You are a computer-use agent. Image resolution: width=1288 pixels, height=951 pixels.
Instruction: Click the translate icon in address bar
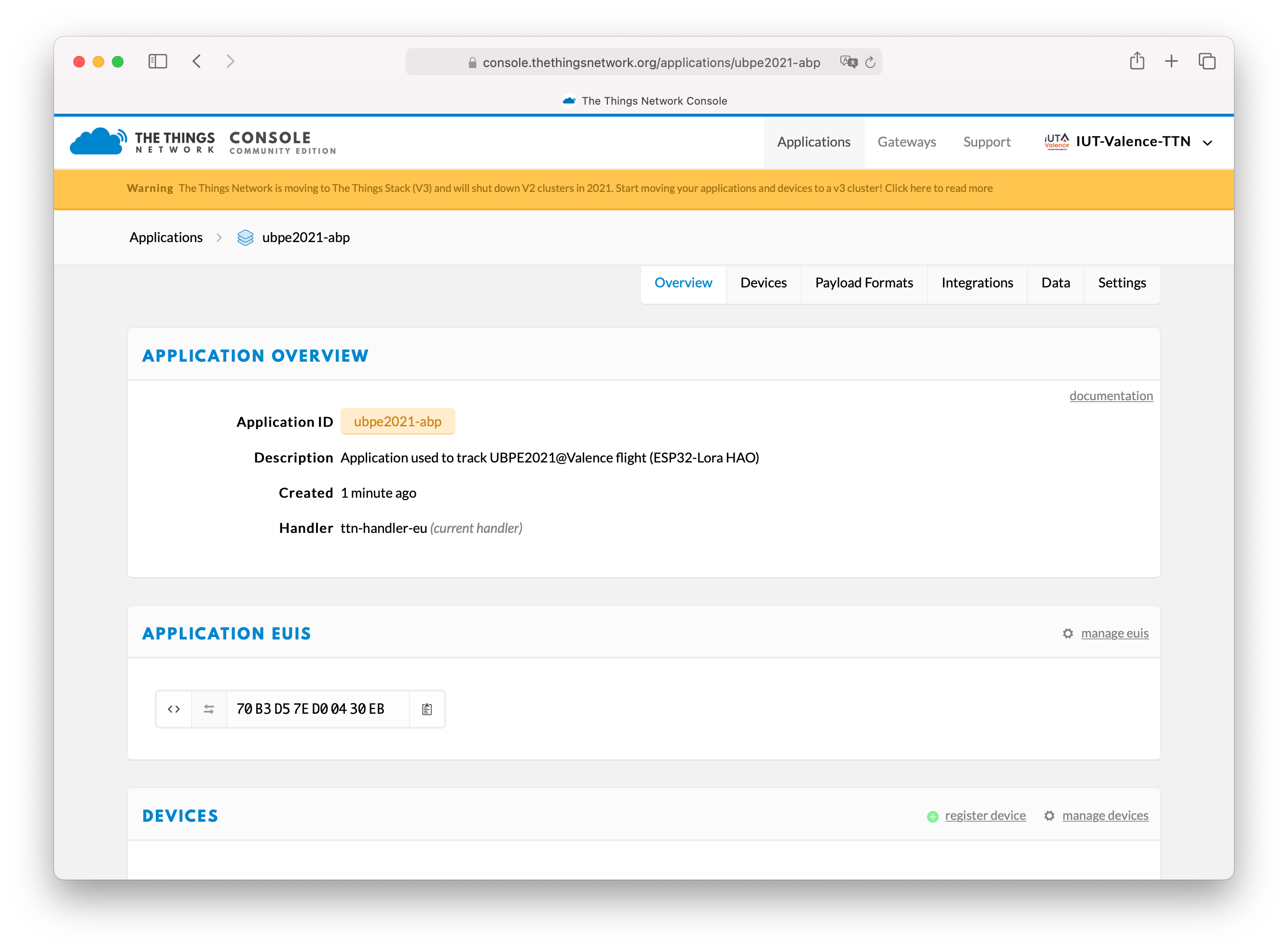[848, 62]
